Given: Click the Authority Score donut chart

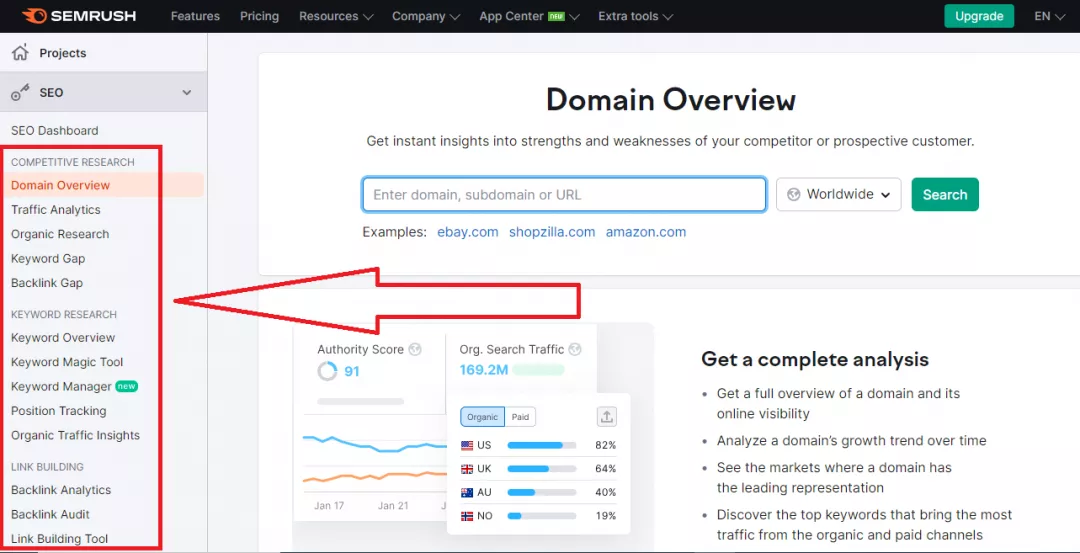Looking at the screenshot, I should click(x=327, y=372).
